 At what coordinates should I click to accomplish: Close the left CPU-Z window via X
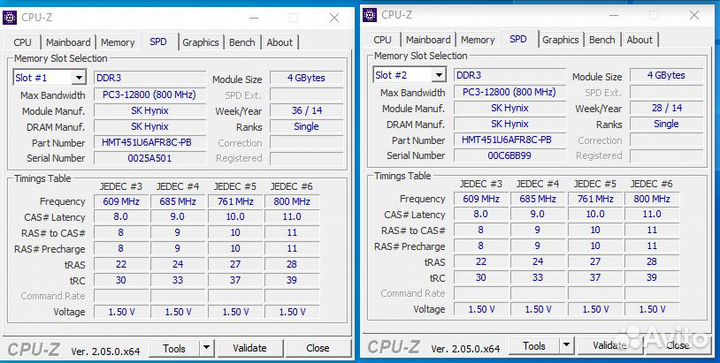pos(334,18)
